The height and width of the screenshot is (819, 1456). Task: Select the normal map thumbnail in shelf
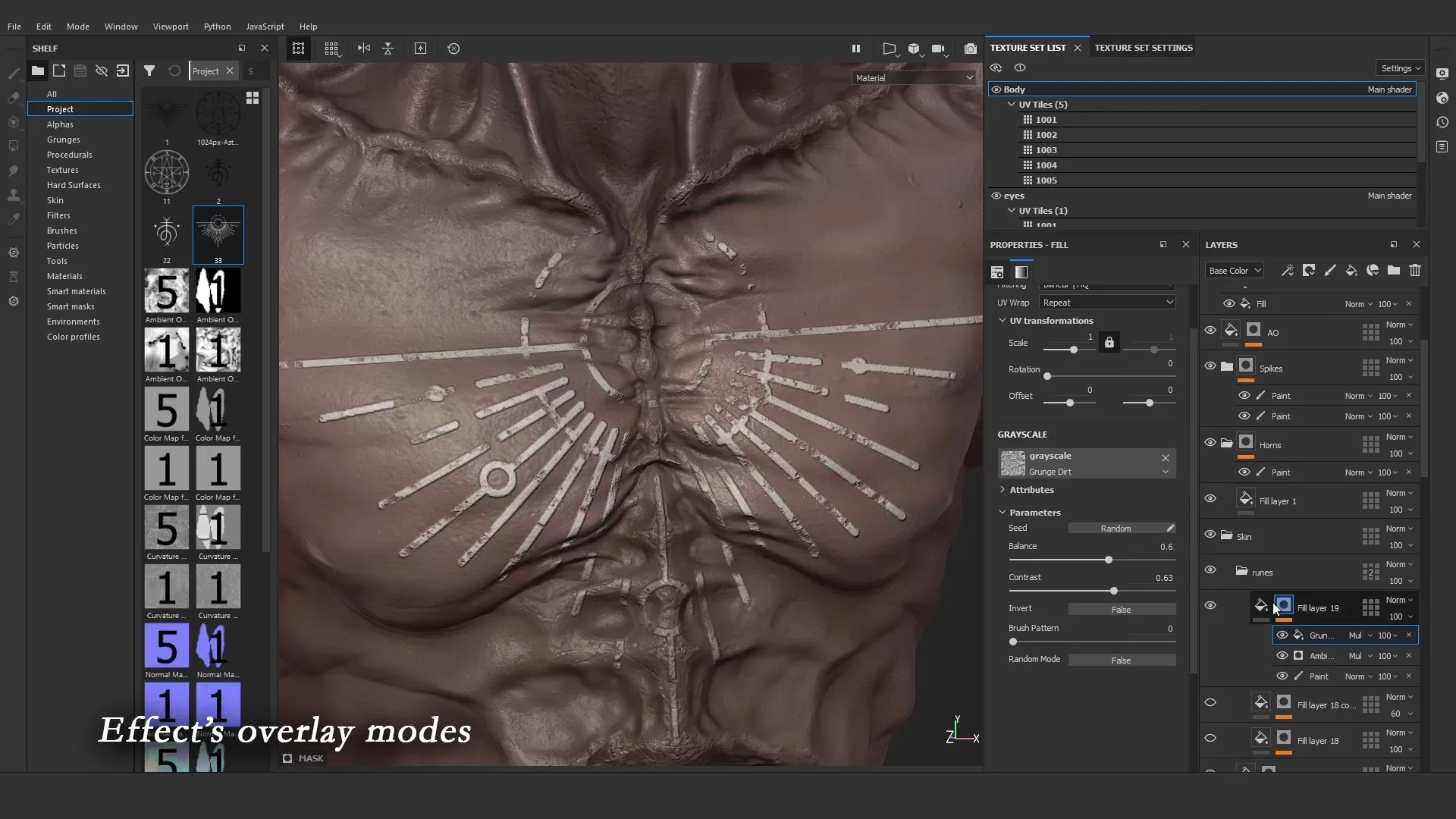[x=166, y=648]
